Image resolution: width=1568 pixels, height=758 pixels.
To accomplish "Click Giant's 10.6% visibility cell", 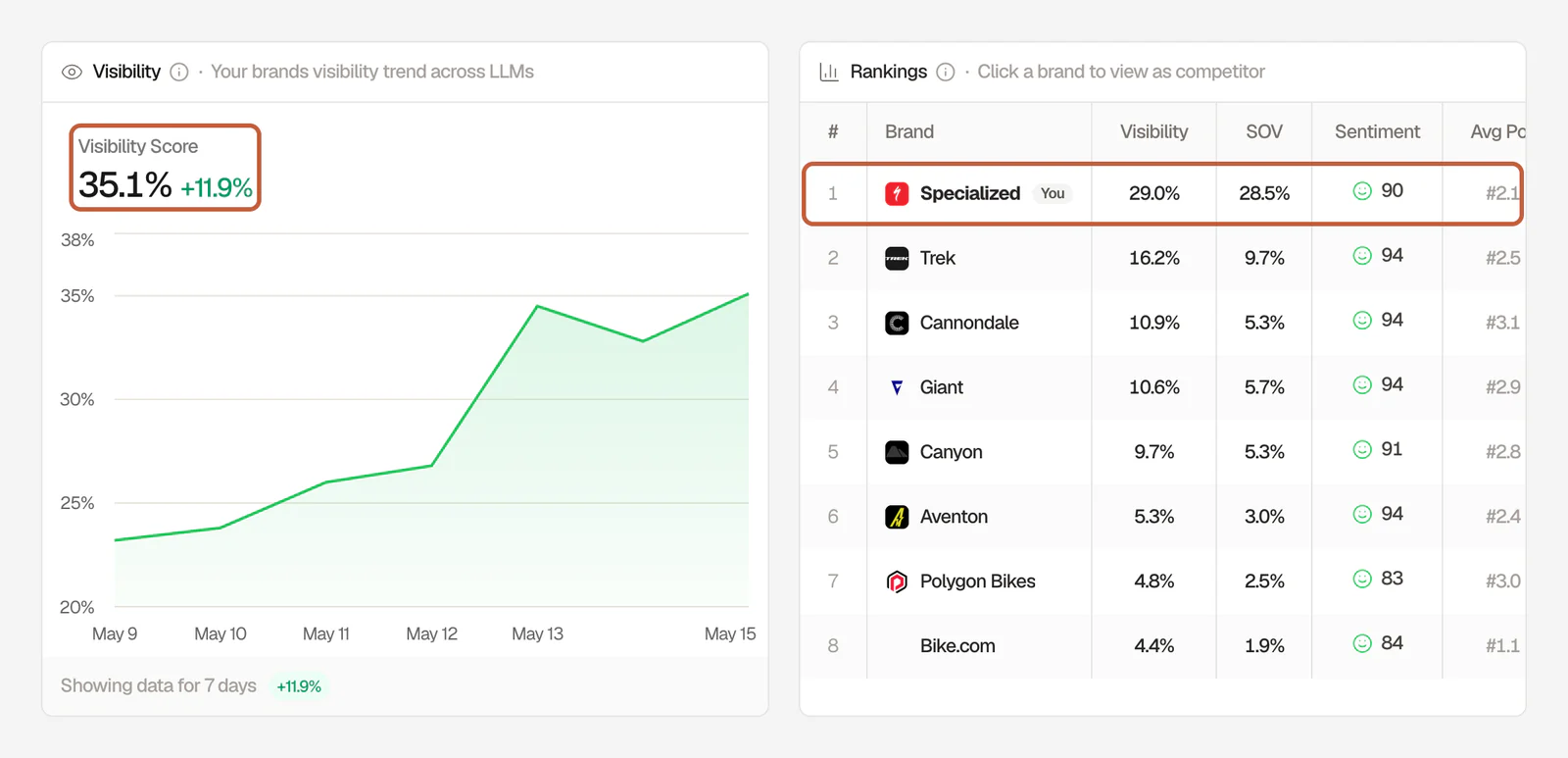I will [1154, 387].
